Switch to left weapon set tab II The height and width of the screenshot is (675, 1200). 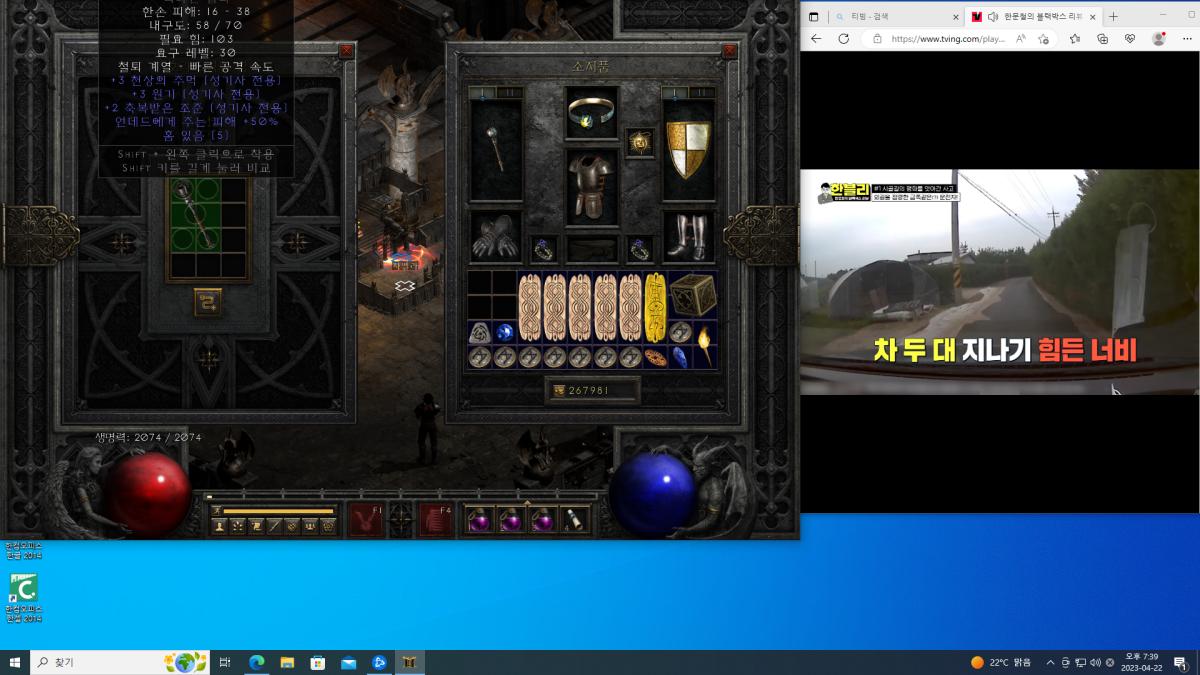pyautogui.click(x=508, y=93)
